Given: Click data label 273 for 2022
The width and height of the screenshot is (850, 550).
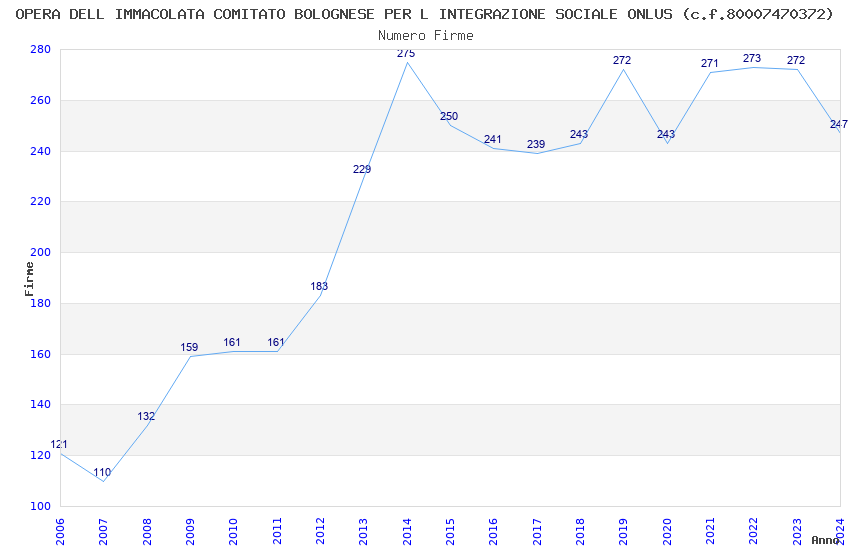Looking at the screenshot, I should (x=752, y=59).
